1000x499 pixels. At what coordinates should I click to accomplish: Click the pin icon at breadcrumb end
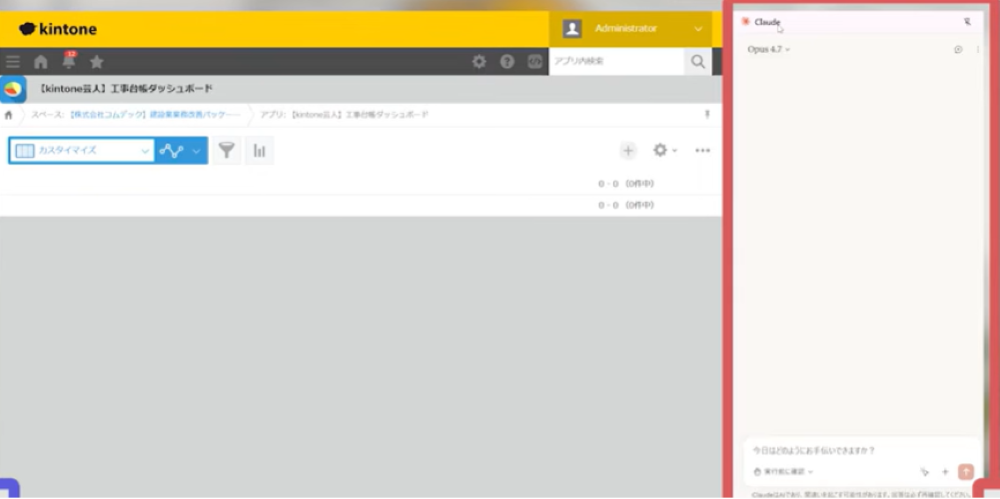(x=707, y=114)
